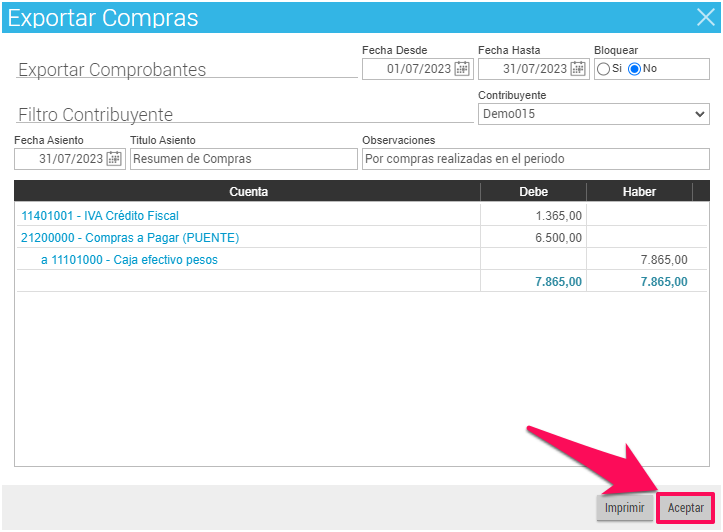723x532 pixels.
Task: Click the Fecha Hasta date field
Action: tap(525, 69)
